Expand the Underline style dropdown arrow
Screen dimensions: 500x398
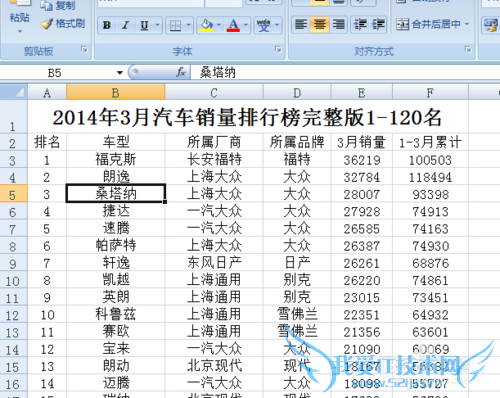point(158,25)
